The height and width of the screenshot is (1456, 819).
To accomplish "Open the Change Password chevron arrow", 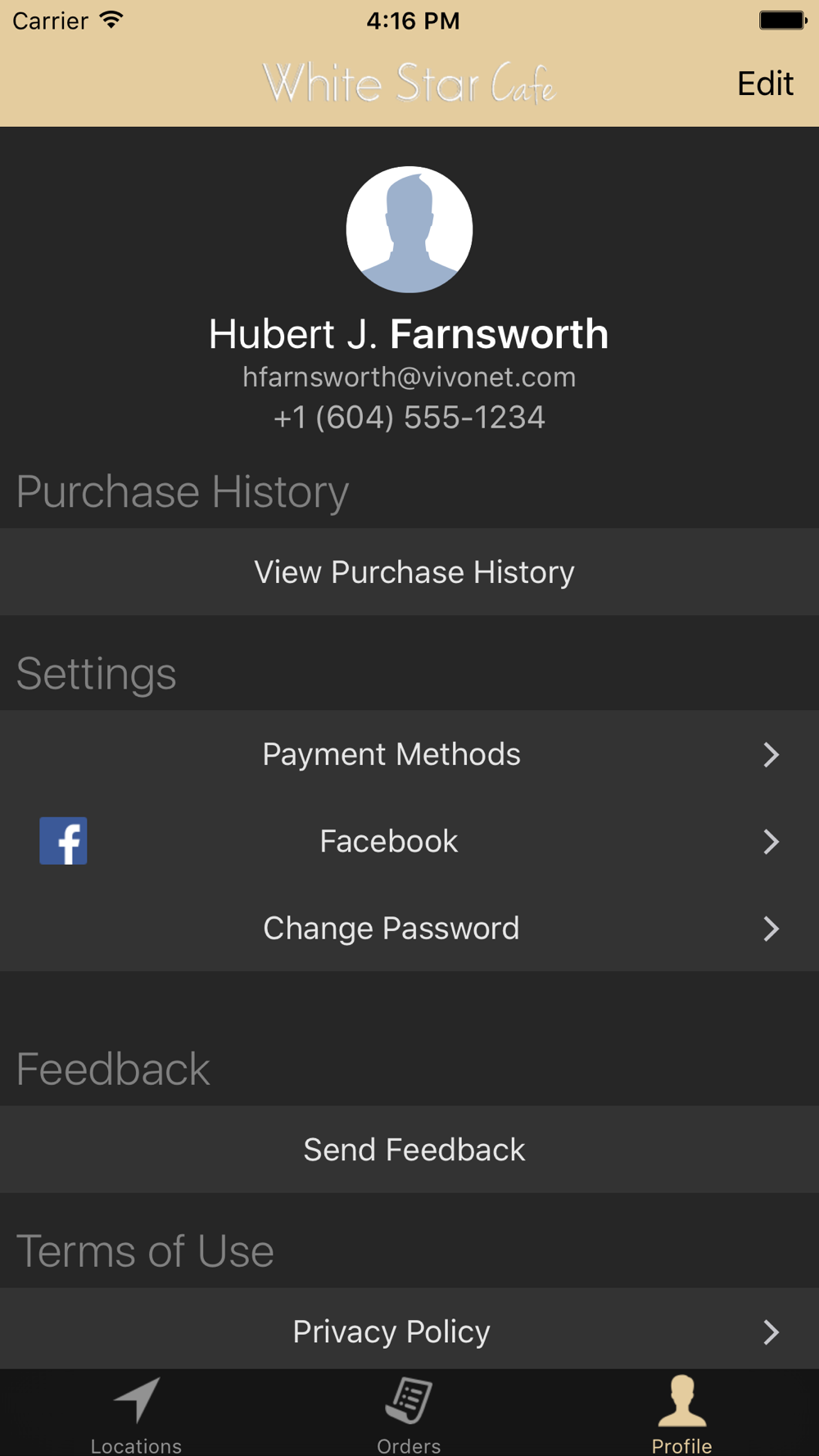I will (x=771, y=929).
